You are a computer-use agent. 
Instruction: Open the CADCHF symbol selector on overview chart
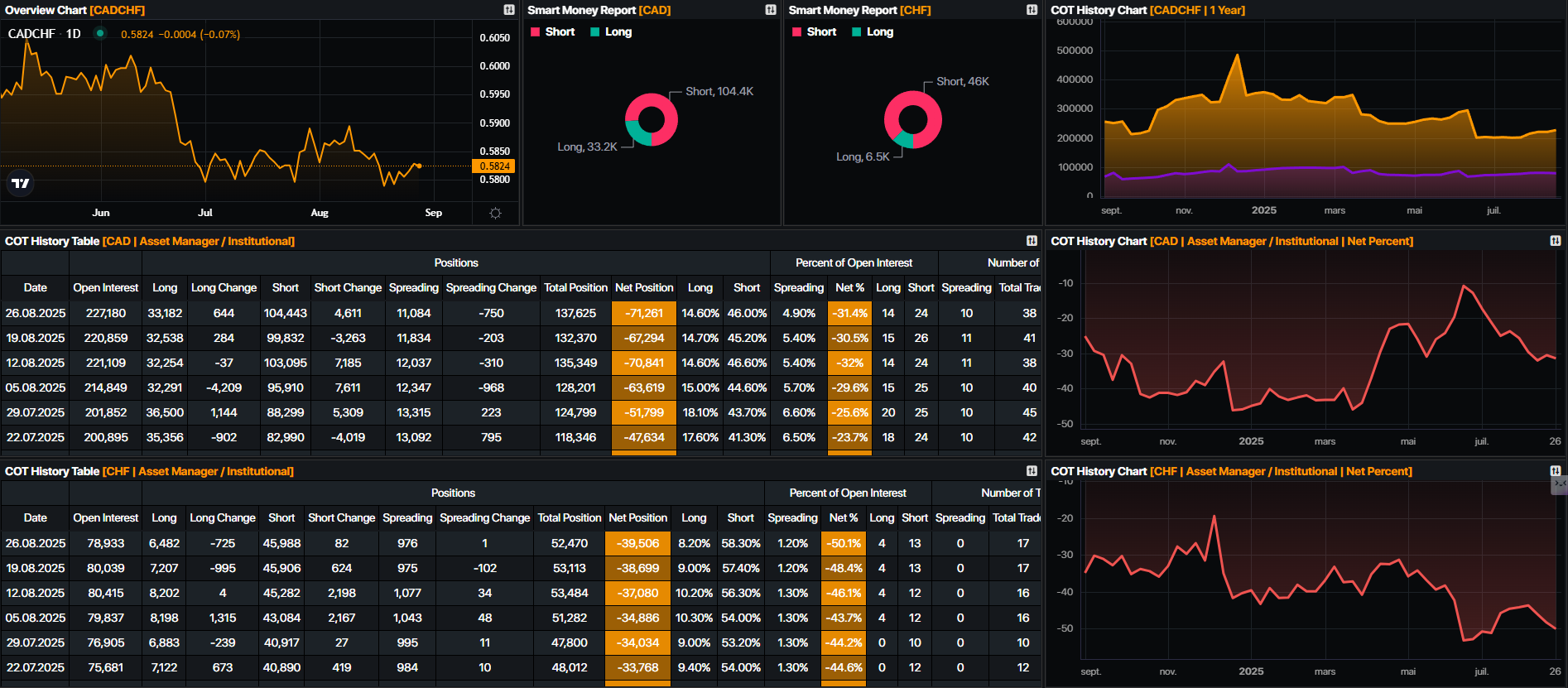click(x=31, y=34)
